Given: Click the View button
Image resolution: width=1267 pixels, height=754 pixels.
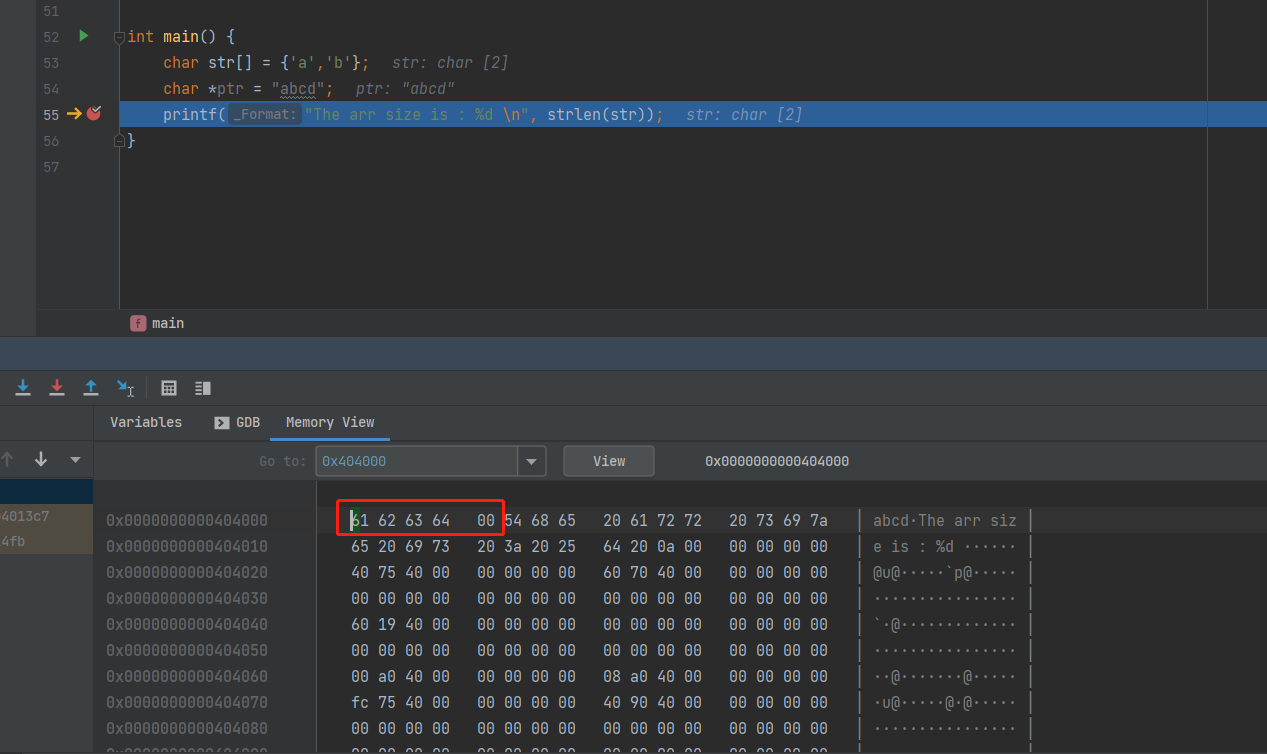Looking at the screenshot, I should coord(609,461).
